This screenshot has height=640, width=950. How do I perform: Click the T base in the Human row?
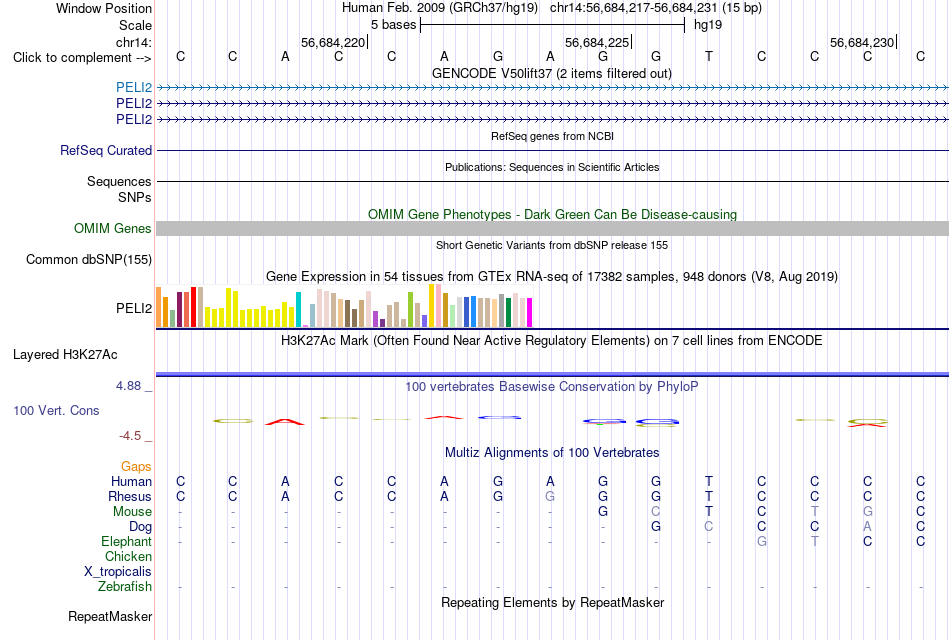[709, 481]
